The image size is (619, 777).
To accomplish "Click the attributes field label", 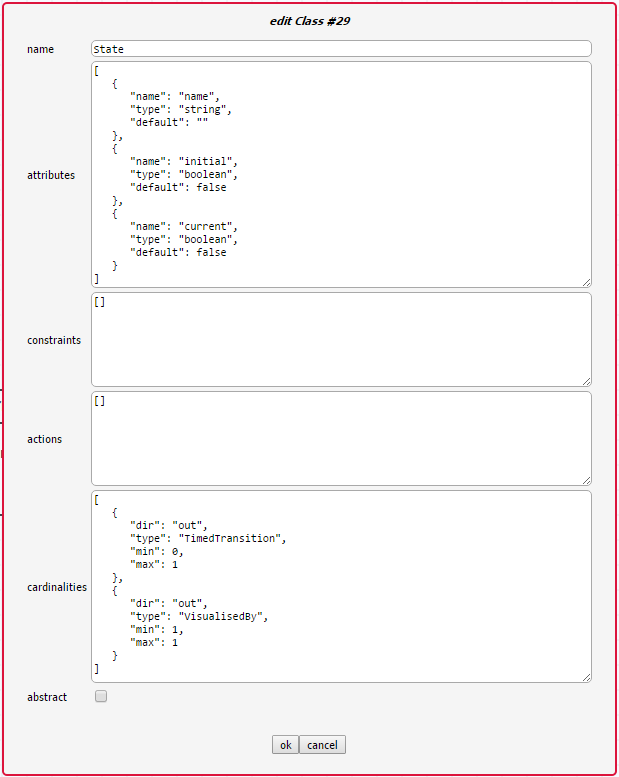I will [51, 175].
